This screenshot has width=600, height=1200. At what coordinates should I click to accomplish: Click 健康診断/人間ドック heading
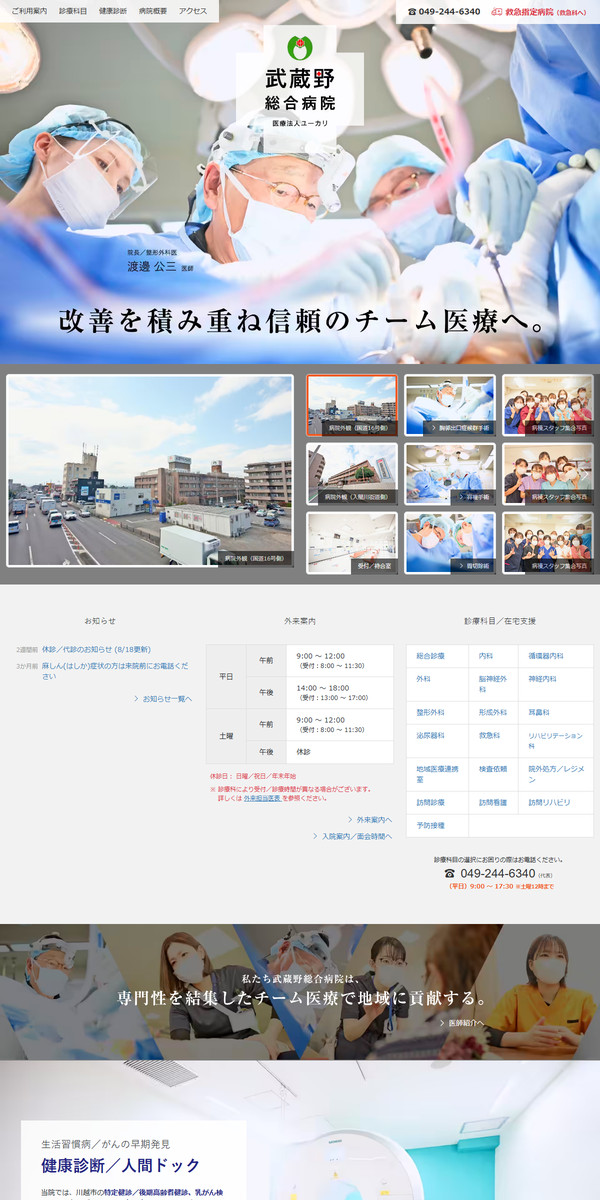[x=121, y=1165]
